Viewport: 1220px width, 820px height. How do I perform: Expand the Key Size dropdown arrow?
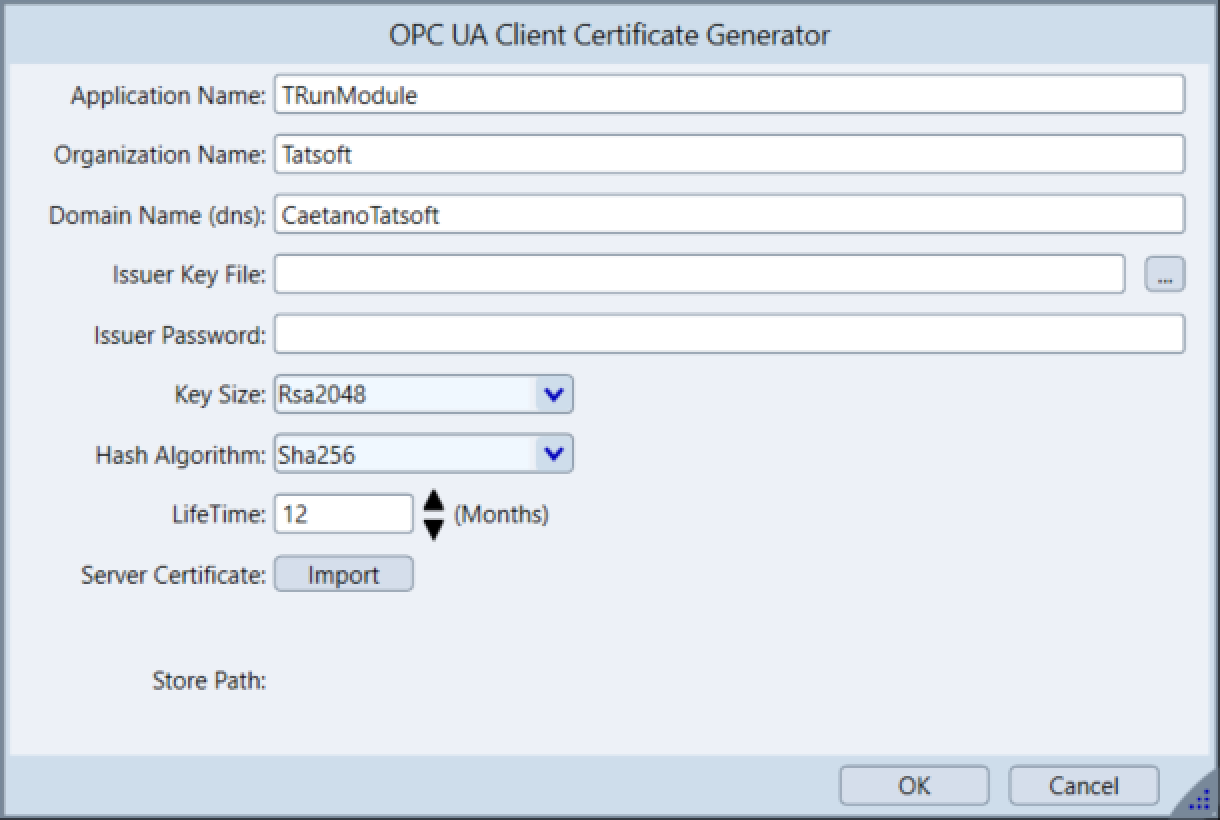pyautogui.click(x=553, y=395)
